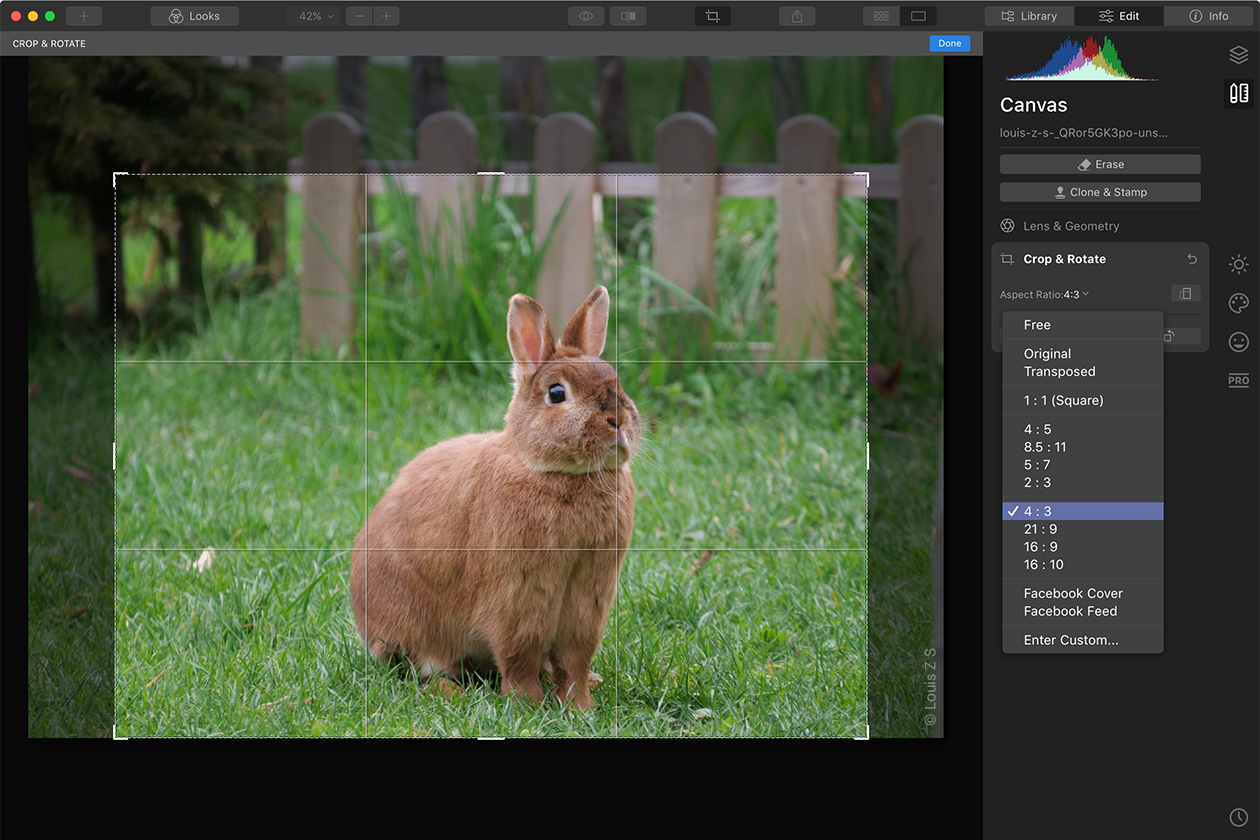Switch to gallery grid view

pos(881,16)
